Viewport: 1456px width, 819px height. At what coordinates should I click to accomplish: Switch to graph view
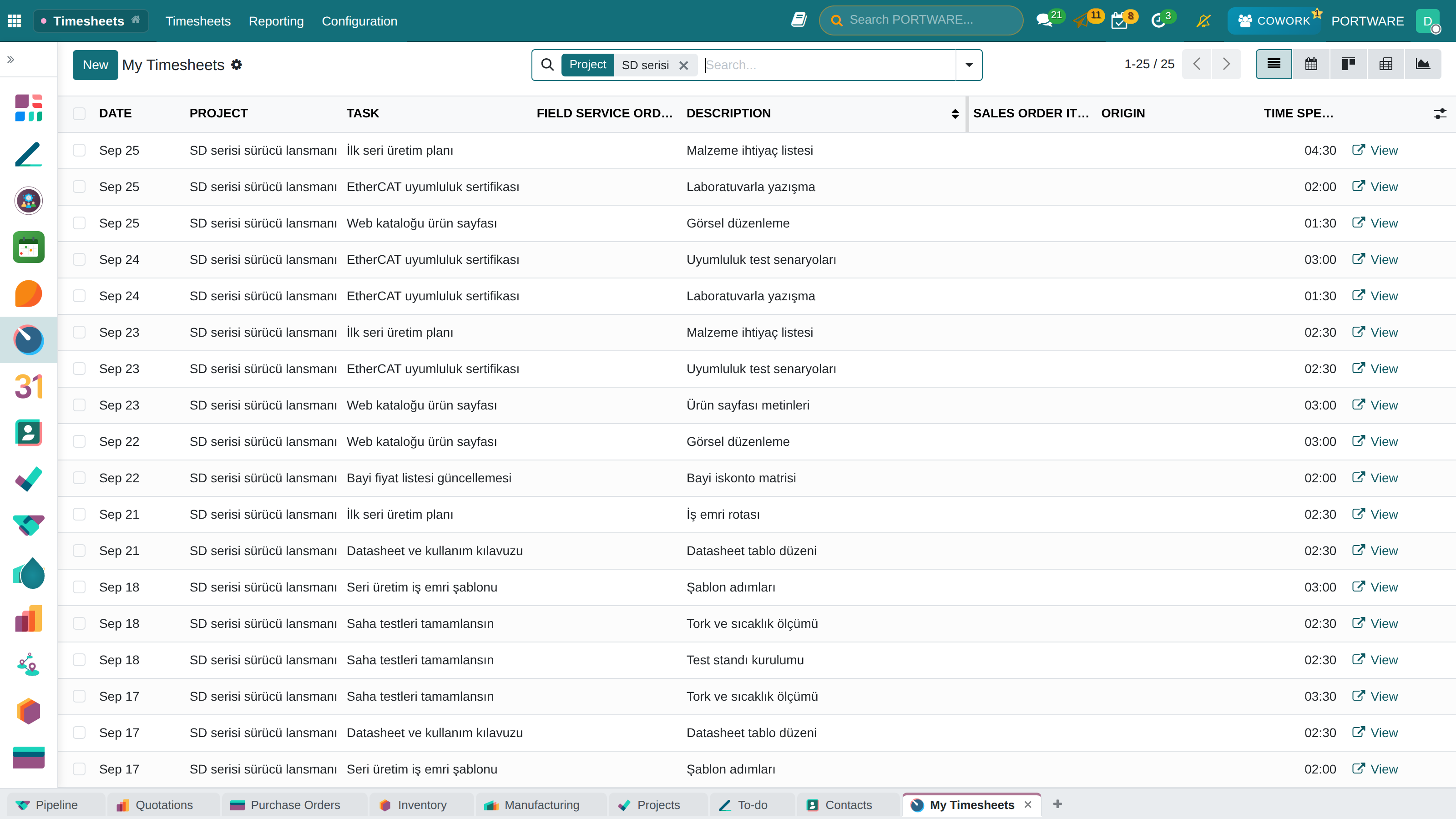click(x=1423, y=64)
